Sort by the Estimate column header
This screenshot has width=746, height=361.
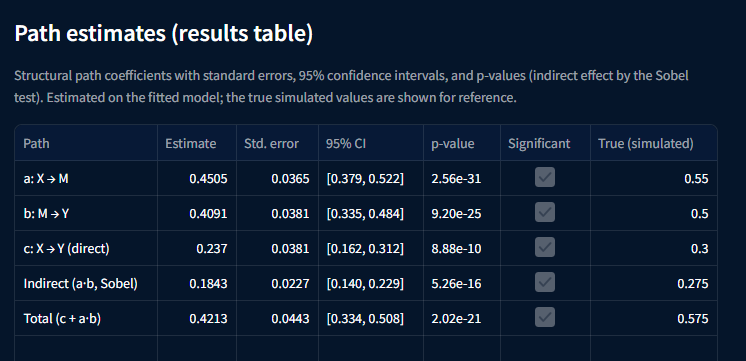197,143
